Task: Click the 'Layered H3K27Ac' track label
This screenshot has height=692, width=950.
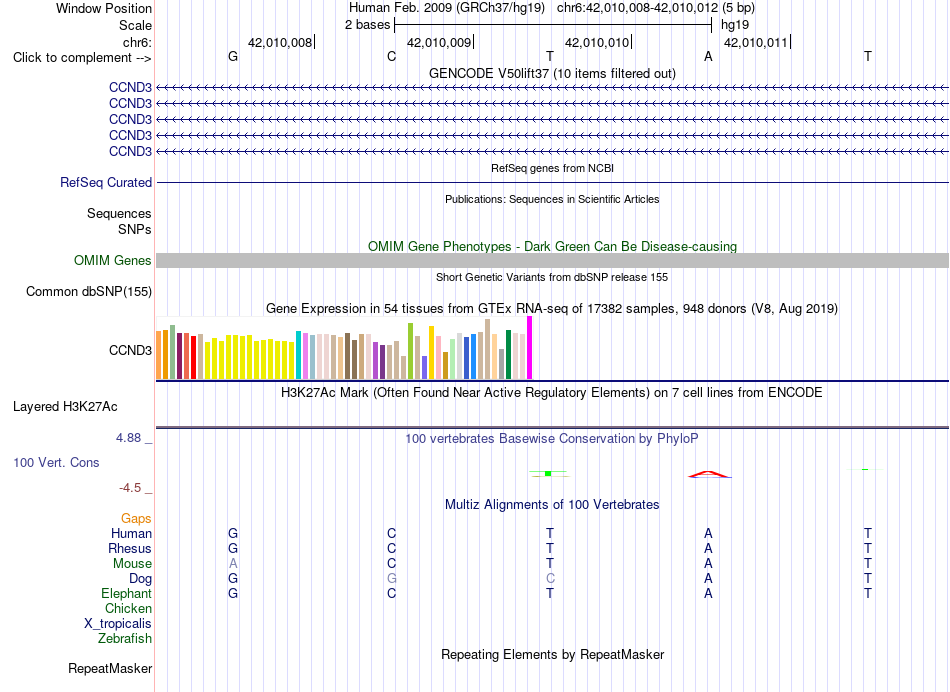Action: (x=65, y=407)
